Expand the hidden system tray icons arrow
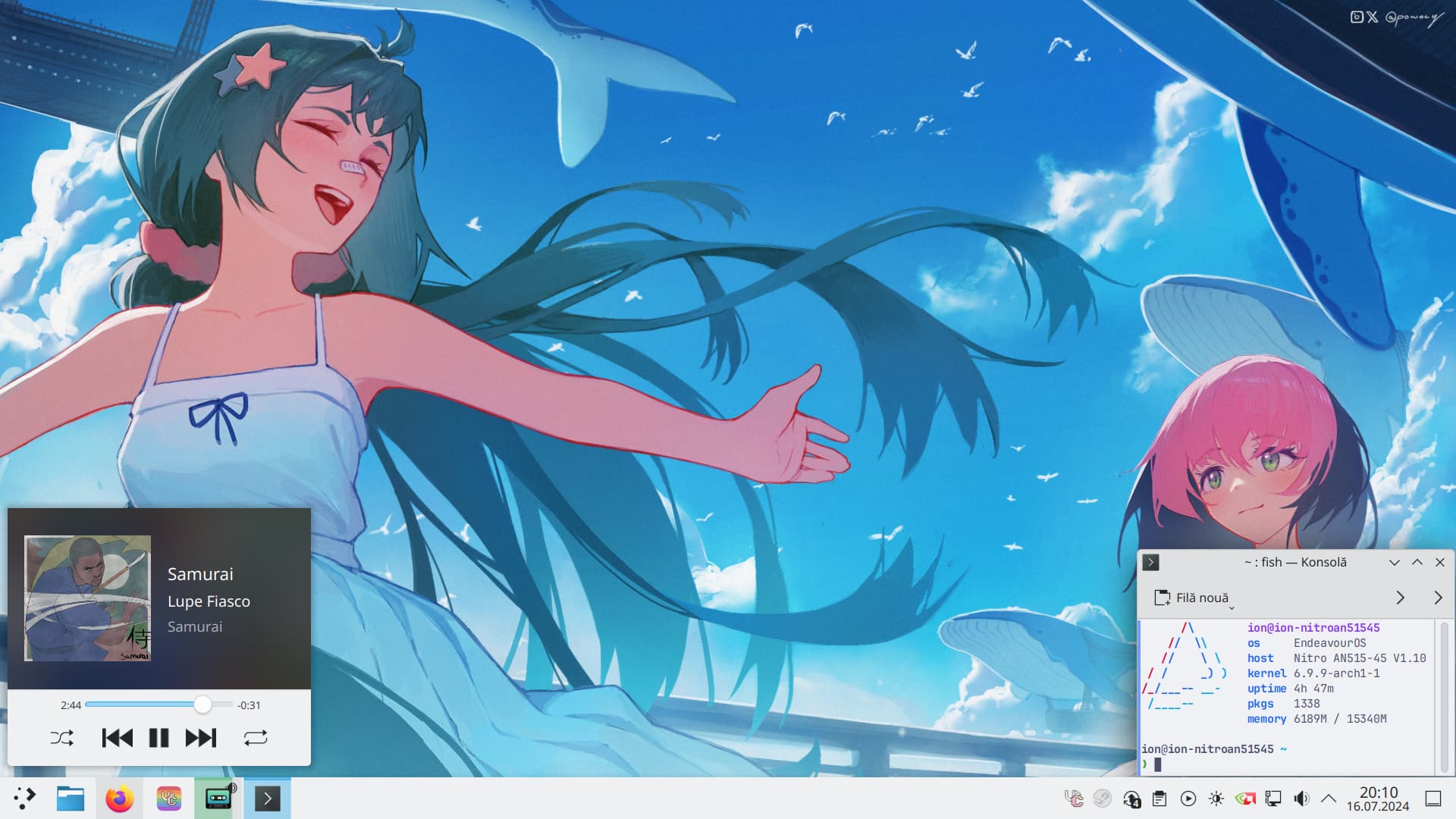Viewport: 1456px width, 819px height. [1329, 799]
